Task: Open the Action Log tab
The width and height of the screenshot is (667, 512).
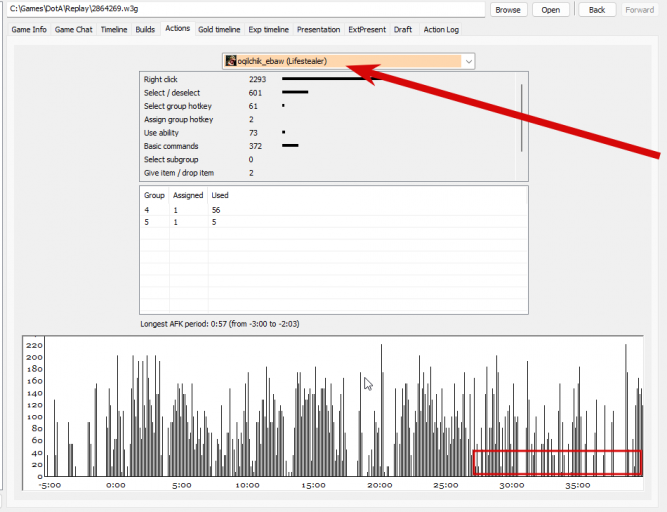Action: point(441,29)
